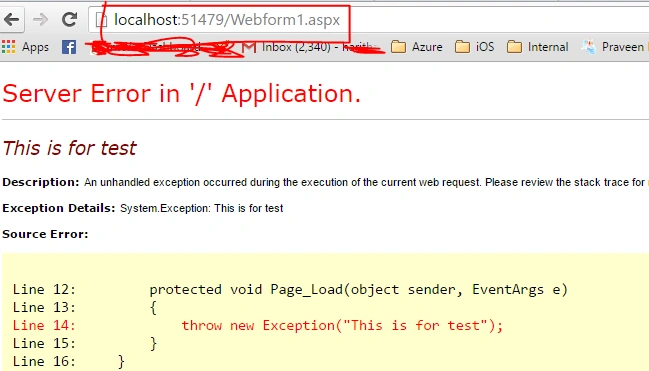Viewport: 649px width, 371px height.
Task: Open the Azure bookmarks folder
Action: 416,47
